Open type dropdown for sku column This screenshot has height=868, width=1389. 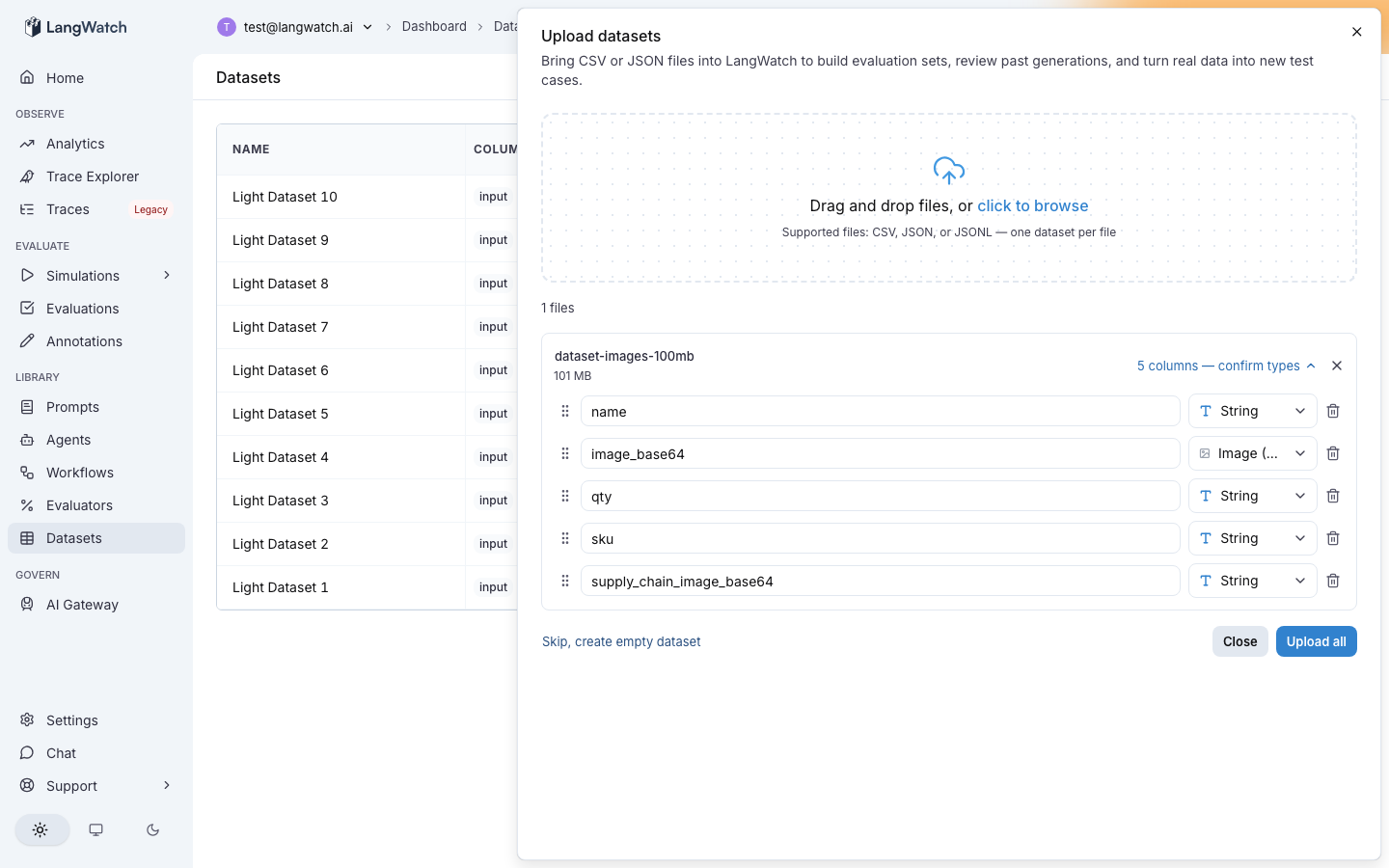click(1253, 538)
